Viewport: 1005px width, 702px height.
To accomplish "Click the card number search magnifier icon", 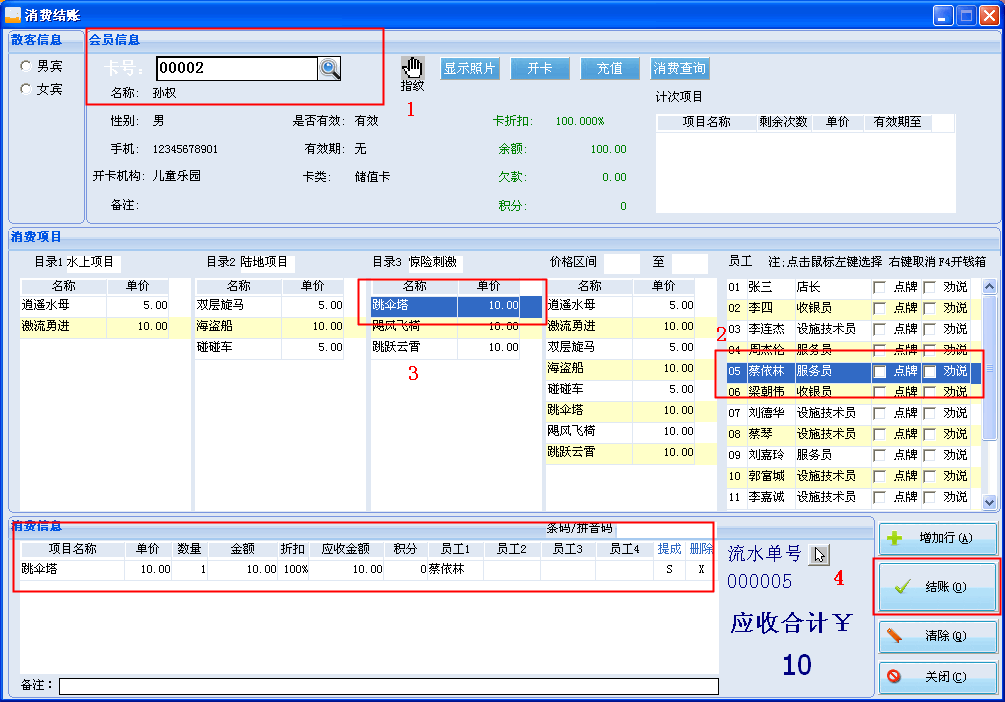I will [329, 69].
